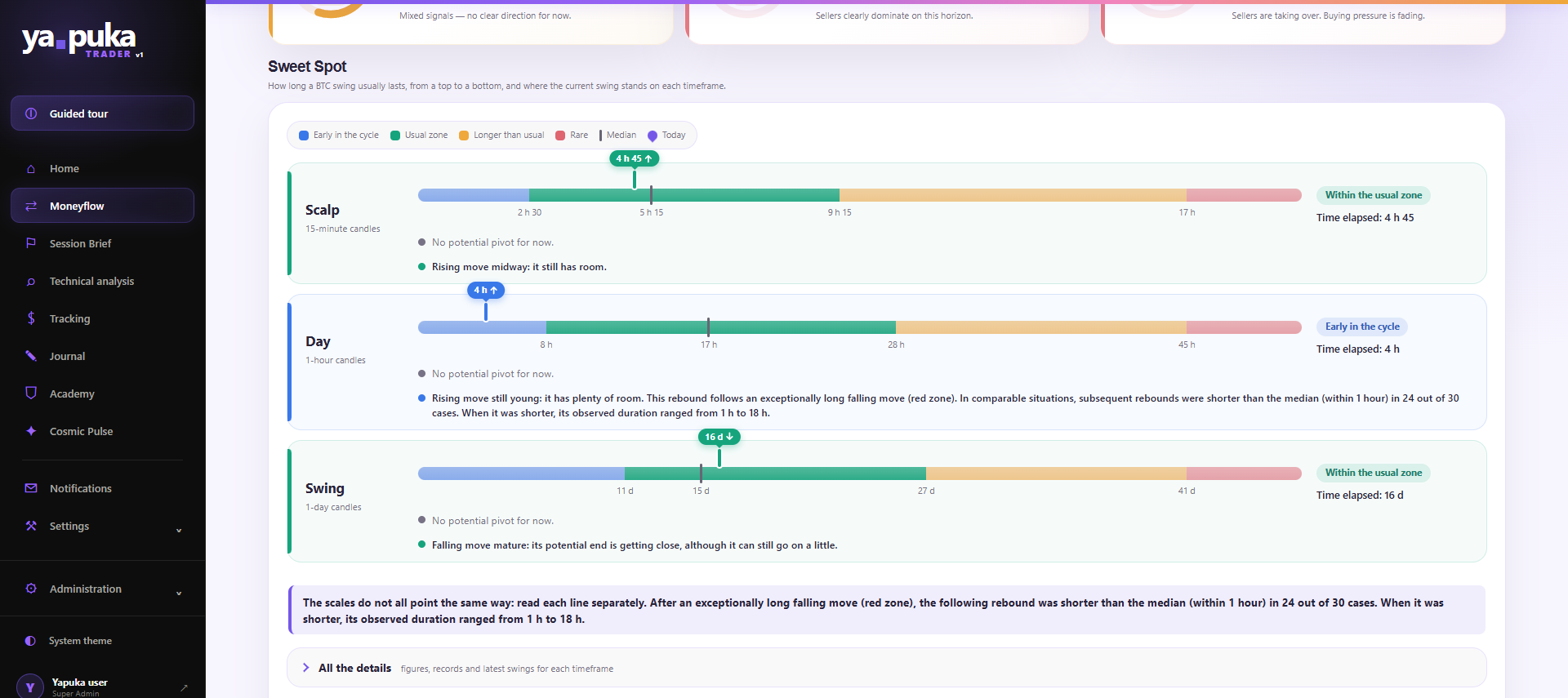Click the Day Early in the cycle badge
Viewport: 1568px width, 698px height.
pyautogui.click(x=1362, y=327)
